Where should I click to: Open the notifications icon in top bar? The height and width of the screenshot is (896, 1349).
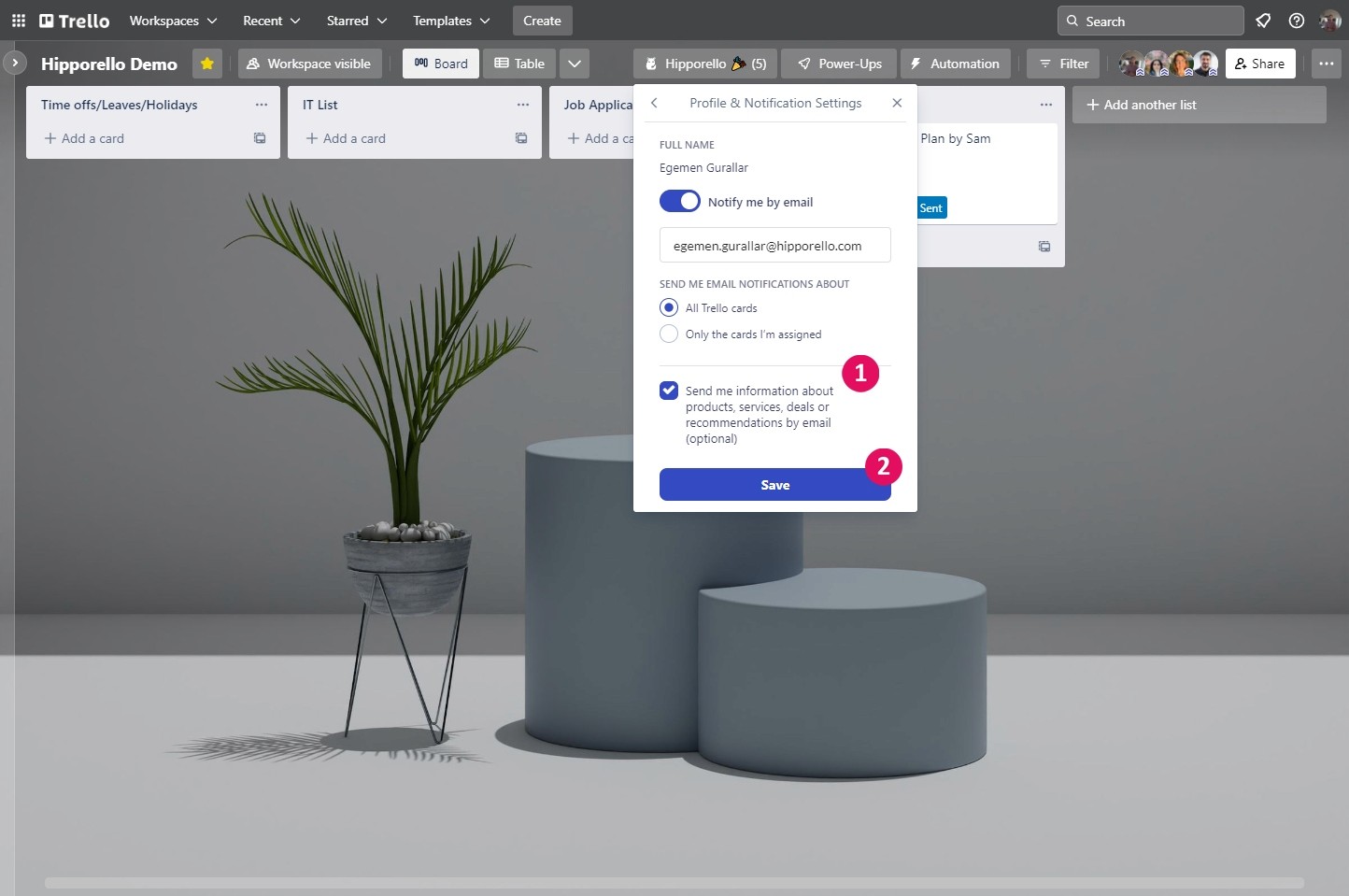point(1263,21)
